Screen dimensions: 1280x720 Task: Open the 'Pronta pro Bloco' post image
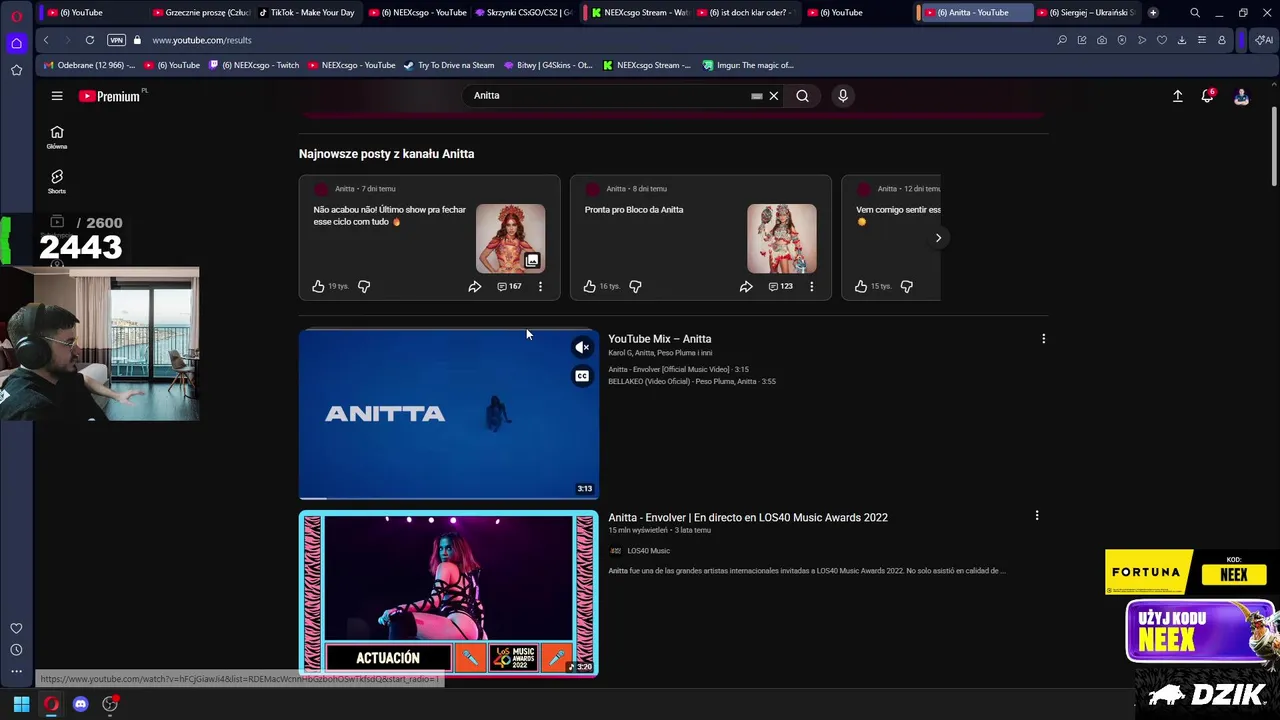tap(781, 238)
